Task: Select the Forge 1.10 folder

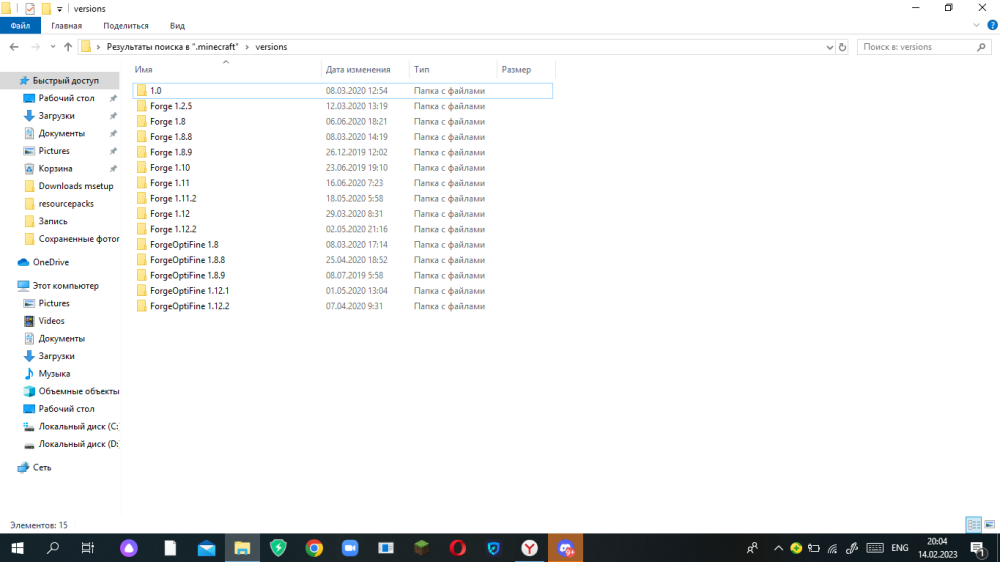Action: 342,167
